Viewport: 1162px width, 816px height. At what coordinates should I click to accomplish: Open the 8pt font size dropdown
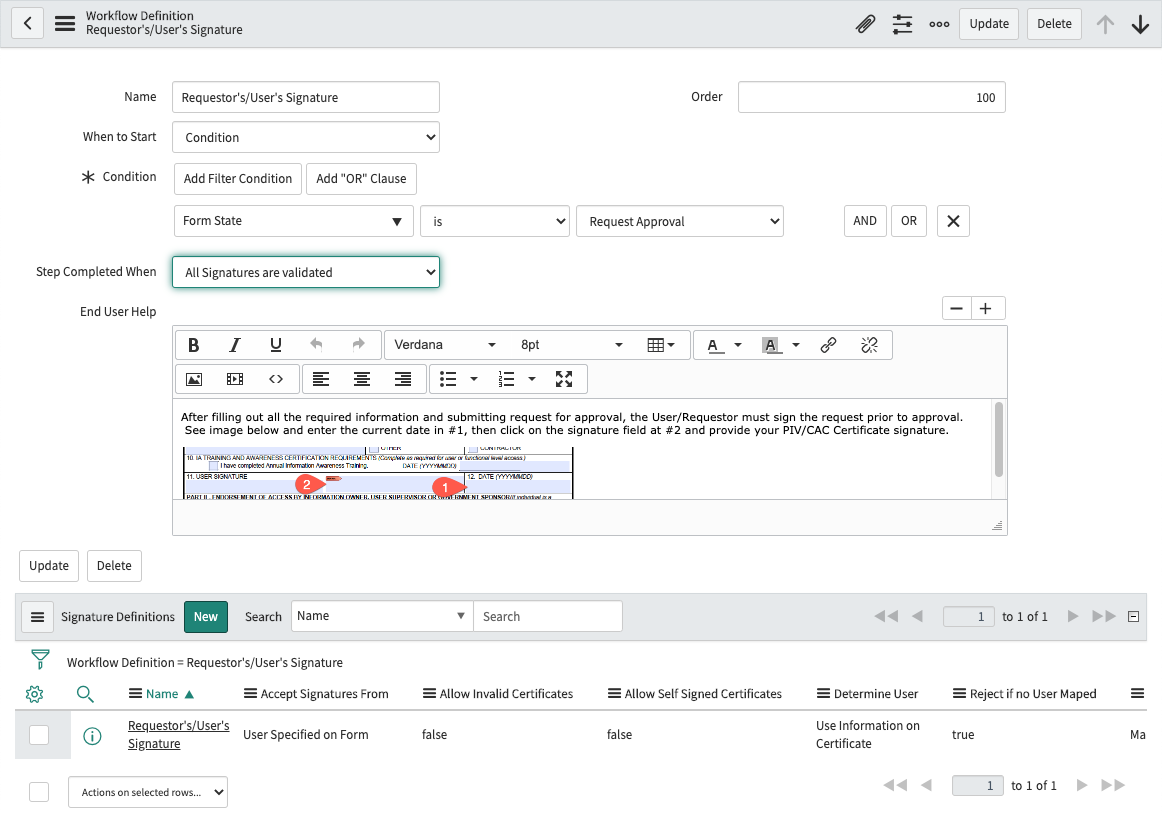(x=571, y=345)
